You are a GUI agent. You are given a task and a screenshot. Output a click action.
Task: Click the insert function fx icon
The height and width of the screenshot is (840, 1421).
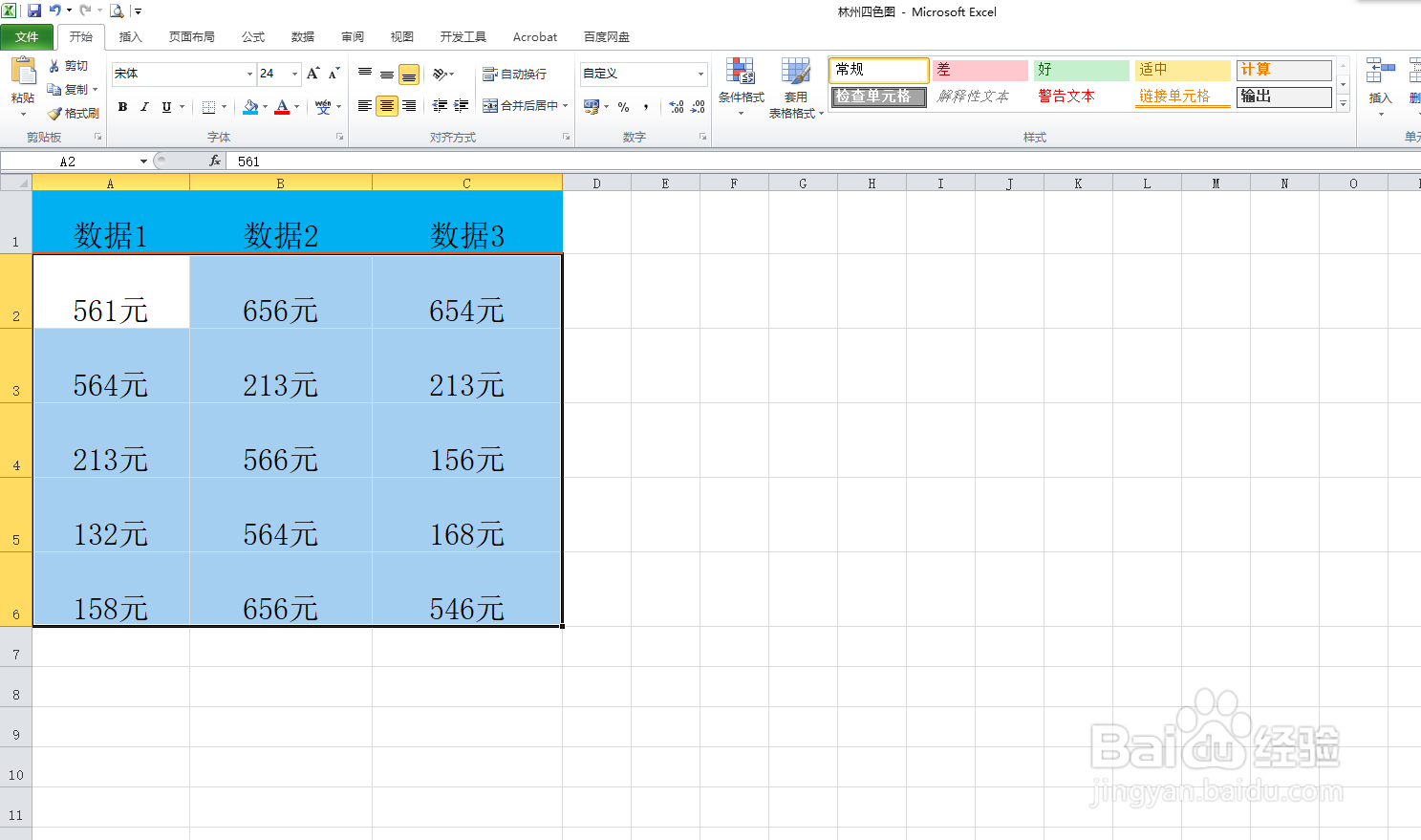point(215,161)
